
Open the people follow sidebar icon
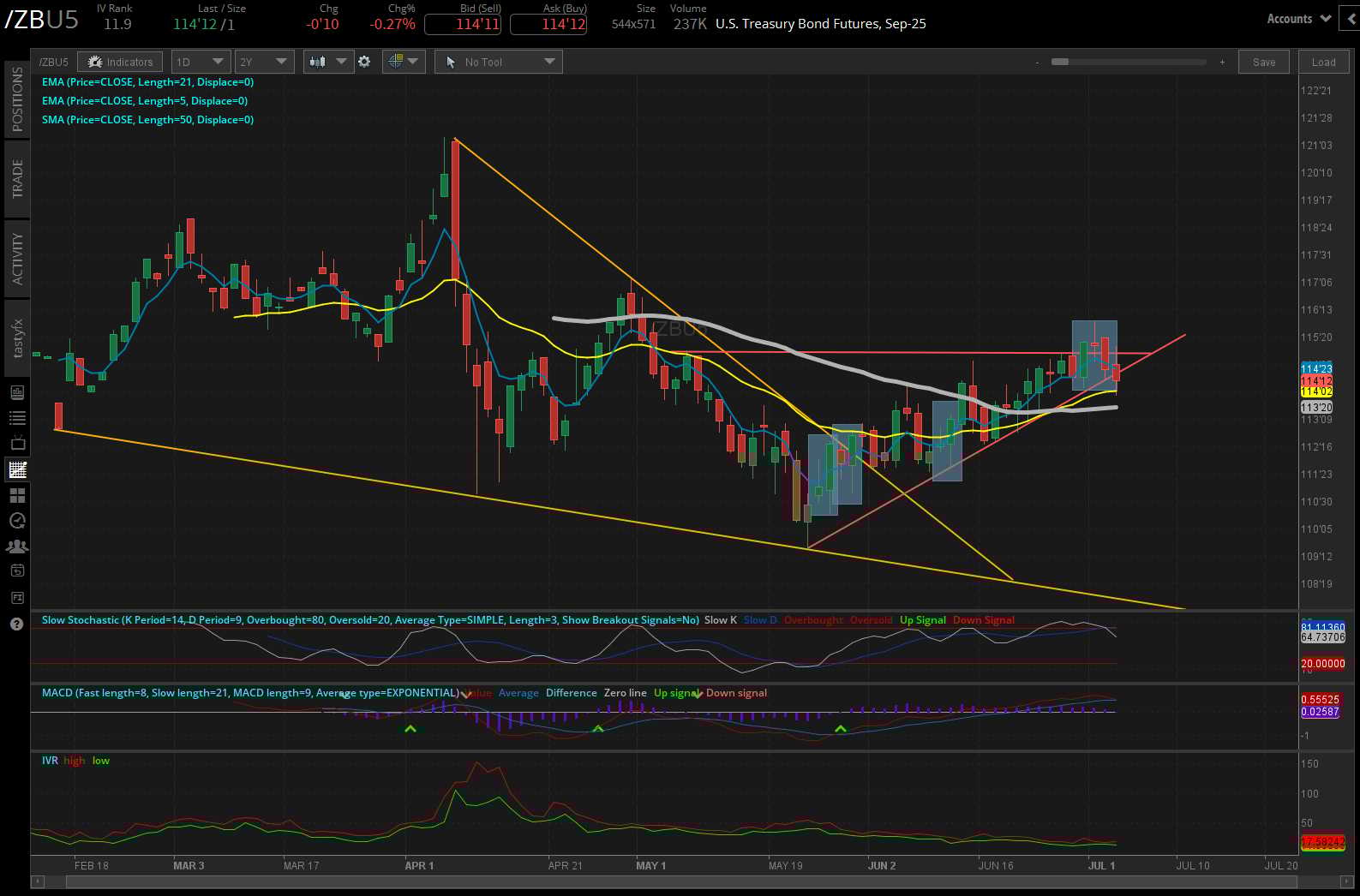coord(17,547)
